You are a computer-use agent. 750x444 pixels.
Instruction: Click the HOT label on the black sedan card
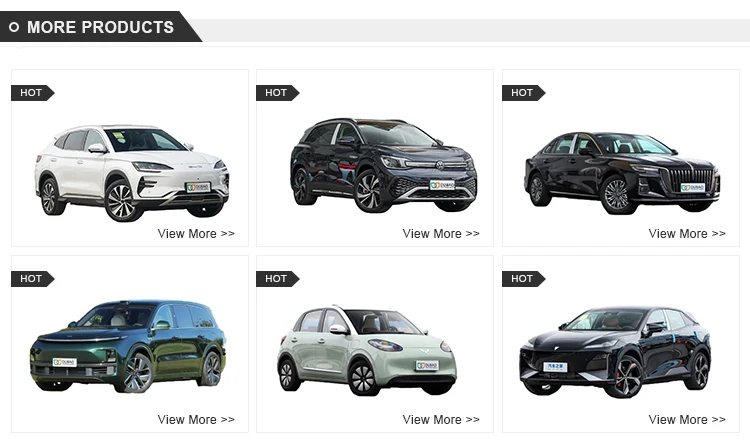coord(523,93)
